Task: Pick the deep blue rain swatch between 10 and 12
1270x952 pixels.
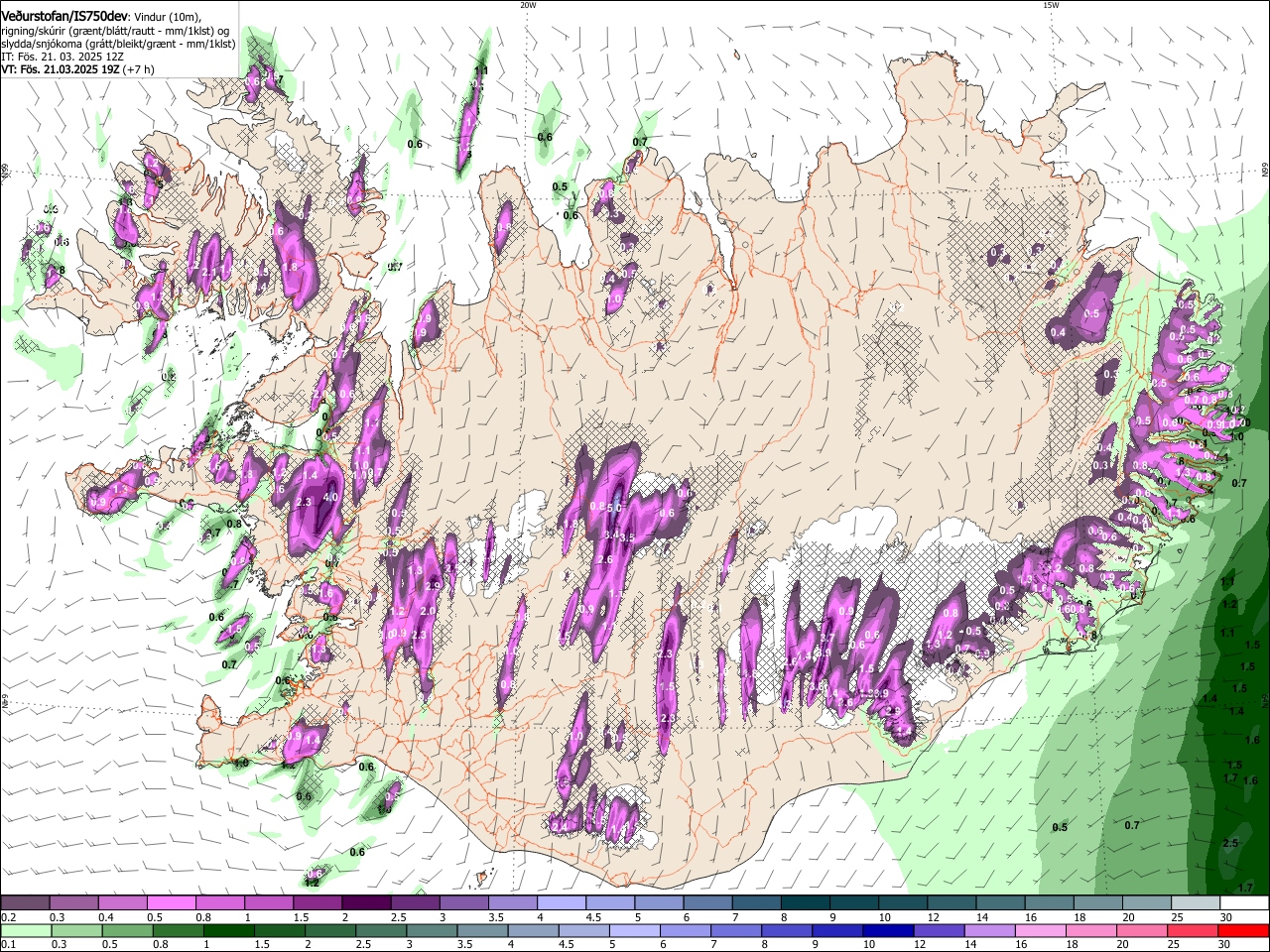Action: [x=887, y=930]
